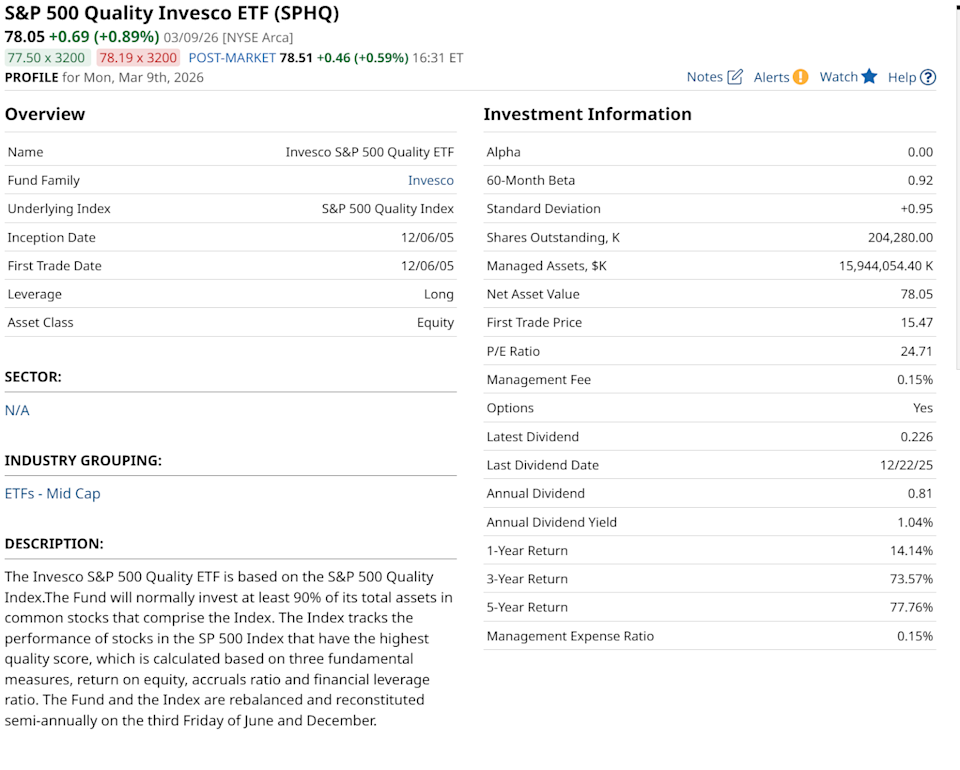This screenshot has width=960, height=770.
Task: Click the Management Expense Ratio row label
Action: pyautogui.click(x=570, y=636)
